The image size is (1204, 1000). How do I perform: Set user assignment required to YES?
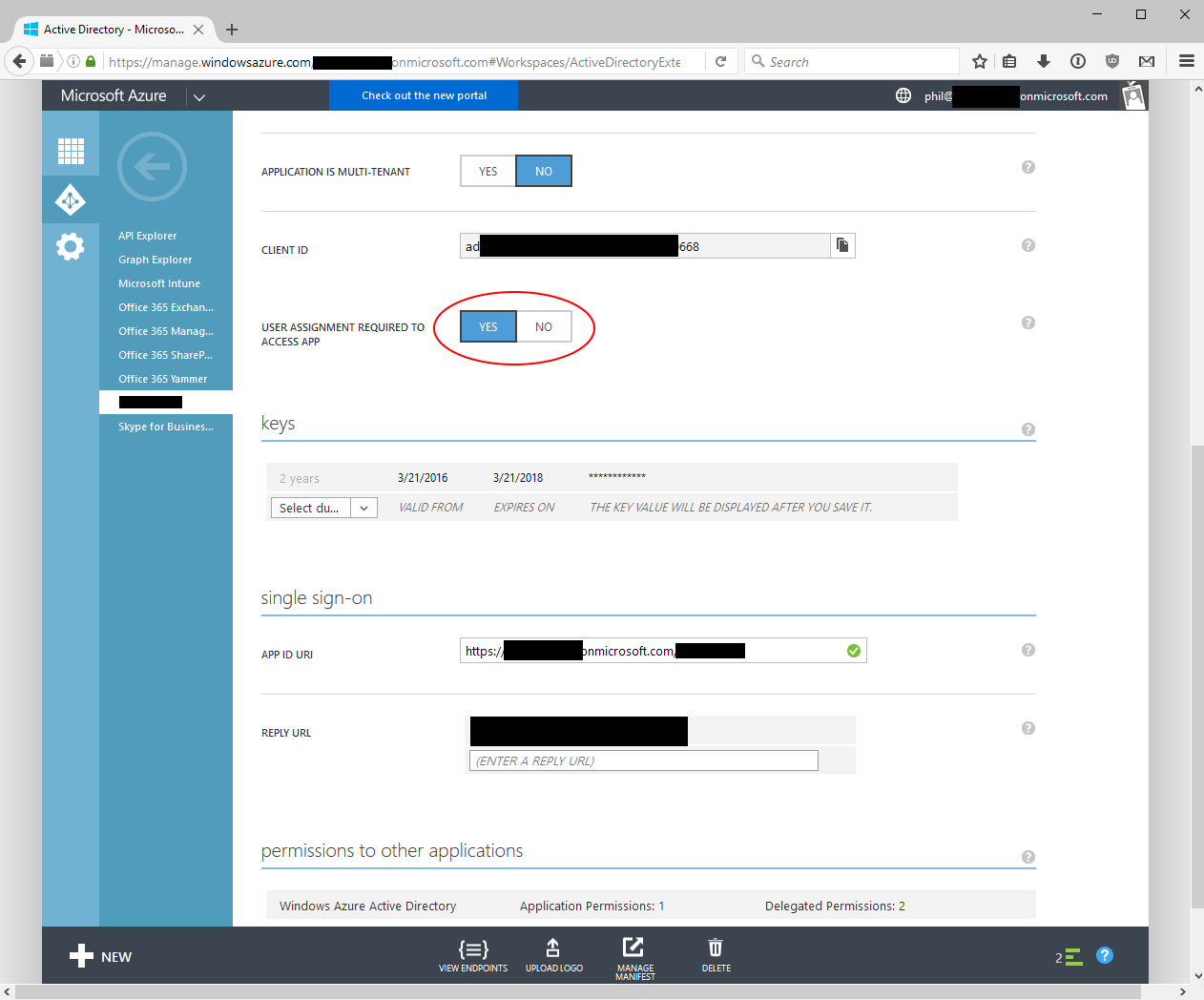488,326
